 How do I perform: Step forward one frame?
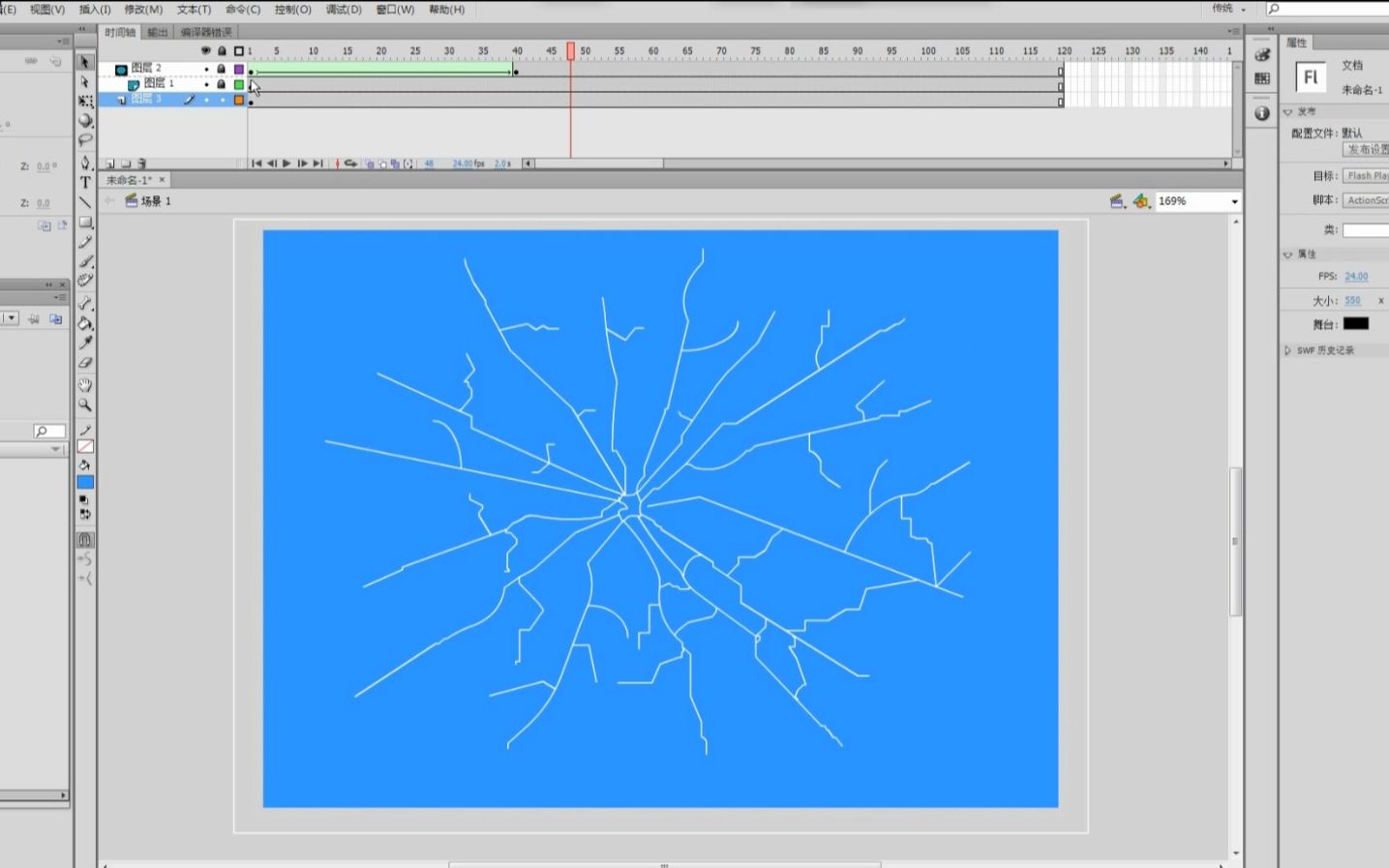(302, 164)
